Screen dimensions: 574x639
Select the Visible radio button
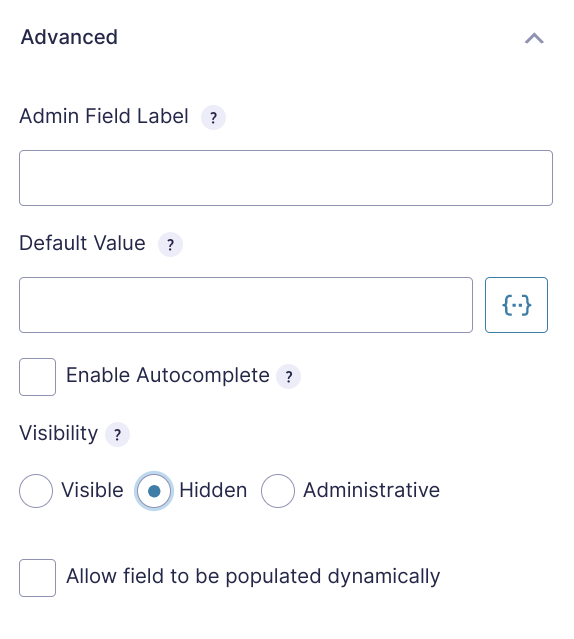(36, 491)
